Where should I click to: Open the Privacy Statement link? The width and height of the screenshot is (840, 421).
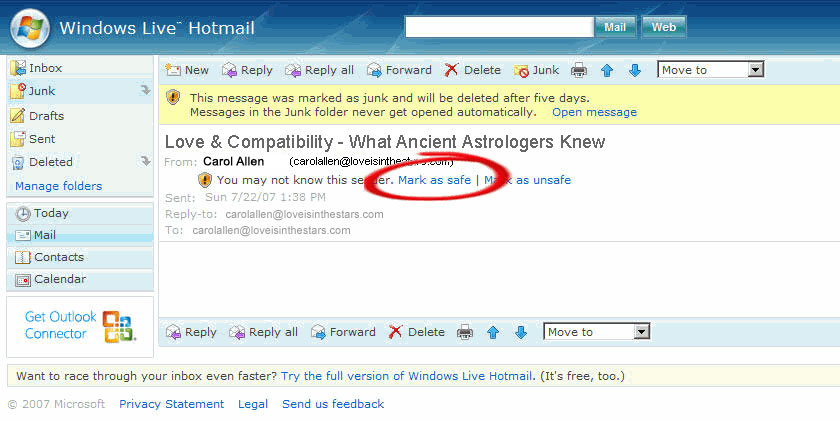coord(171,404)
